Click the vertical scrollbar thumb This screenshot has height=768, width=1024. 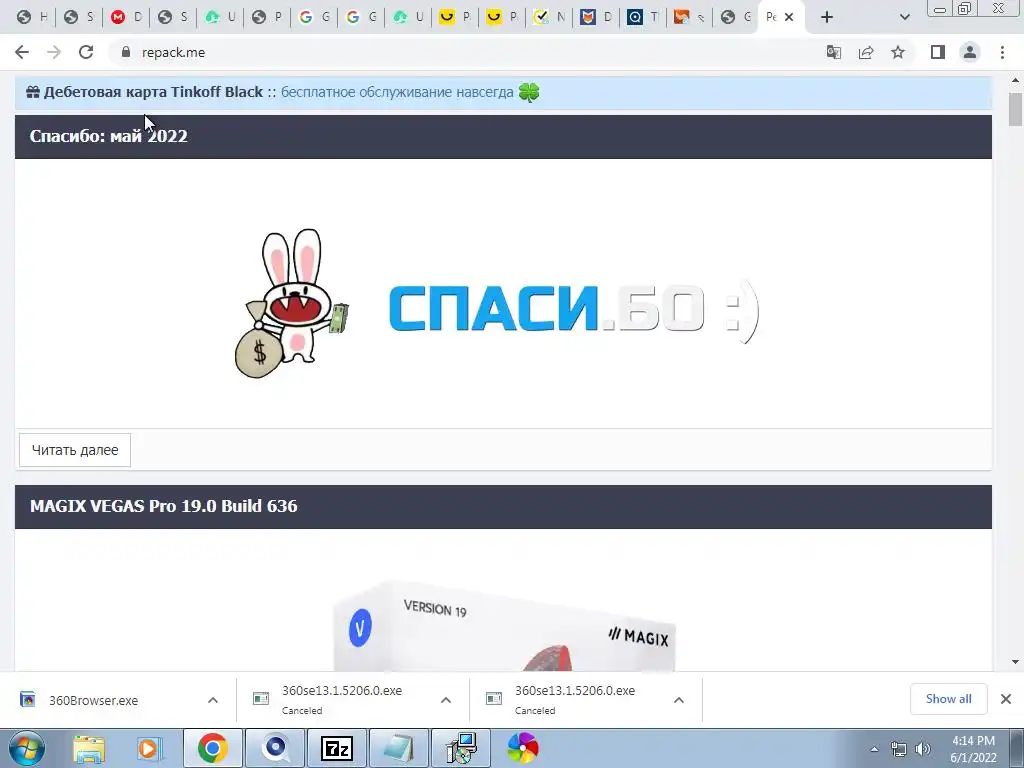1016,109
